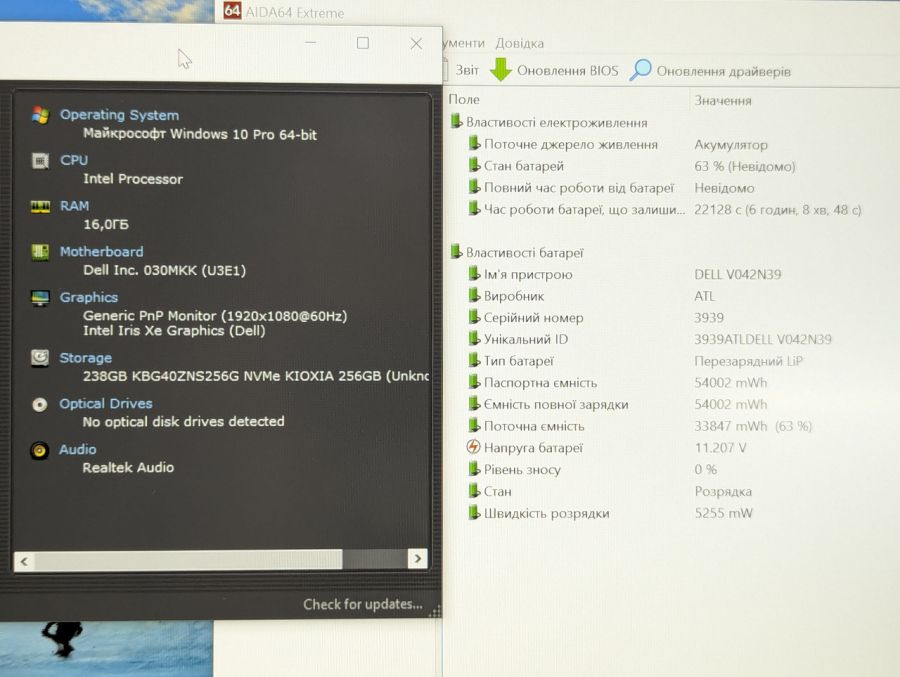Select the DELL V042N39 device name value

(738, 274)
